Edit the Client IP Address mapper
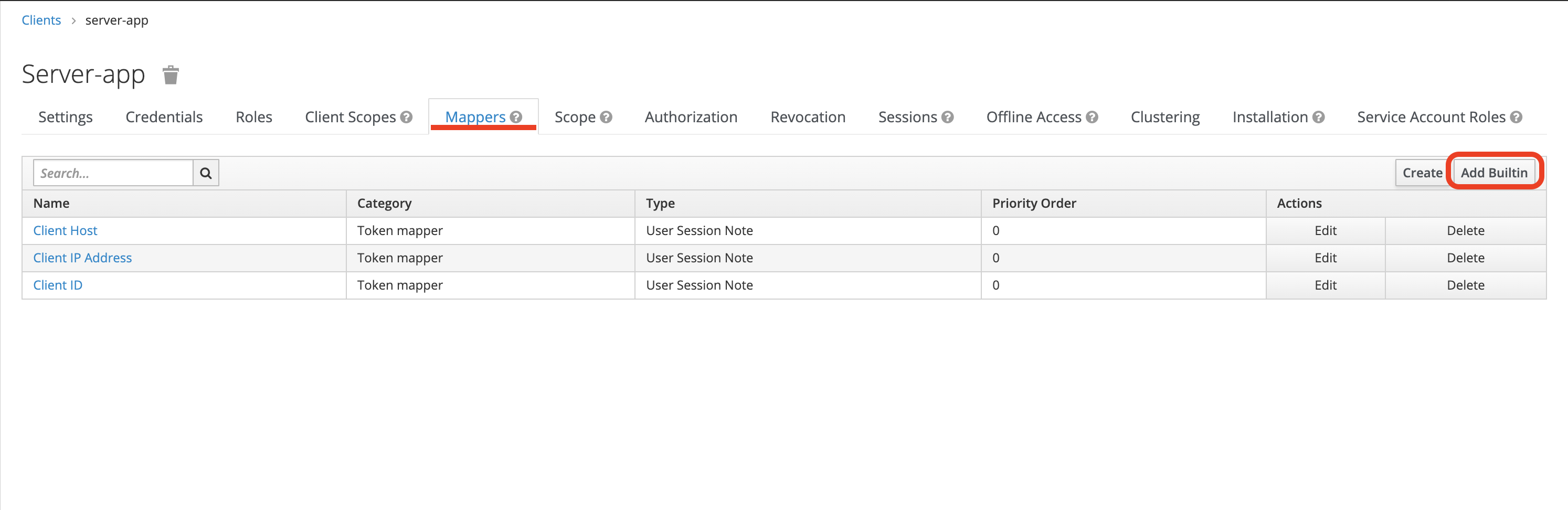Image resolution: width=1568 pixels, height=510 pixels. (x=1325, y=258)
